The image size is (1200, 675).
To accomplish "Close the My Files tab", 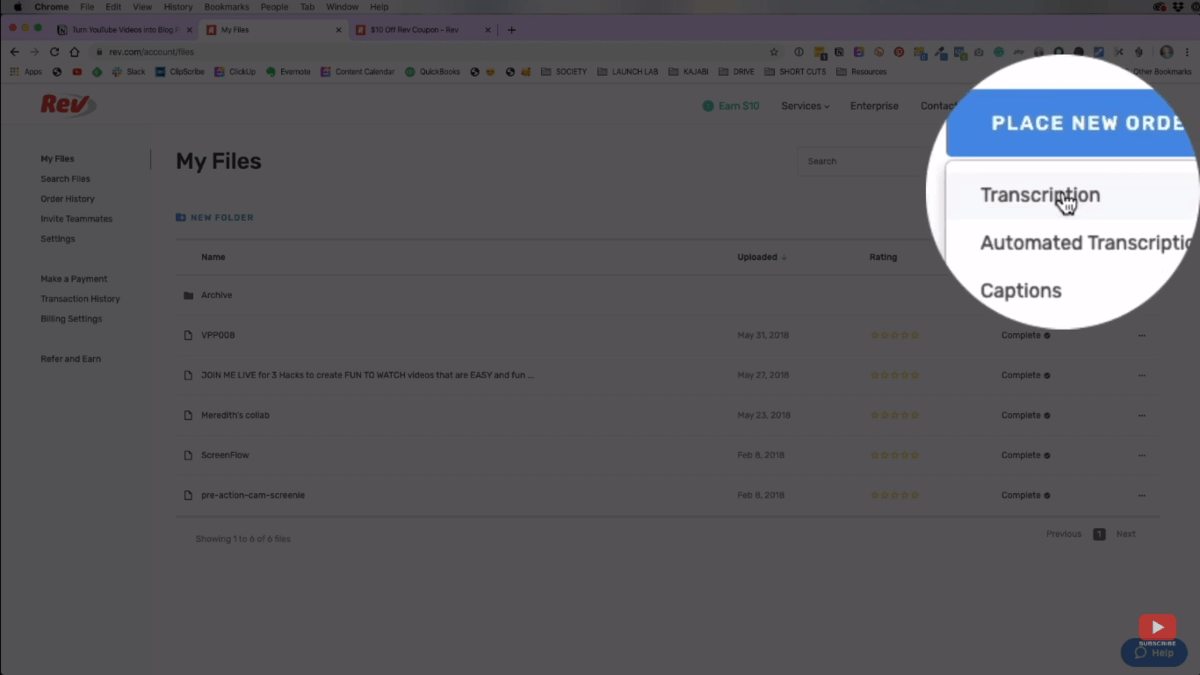I will pyautogui.click(x=338, y=30).
